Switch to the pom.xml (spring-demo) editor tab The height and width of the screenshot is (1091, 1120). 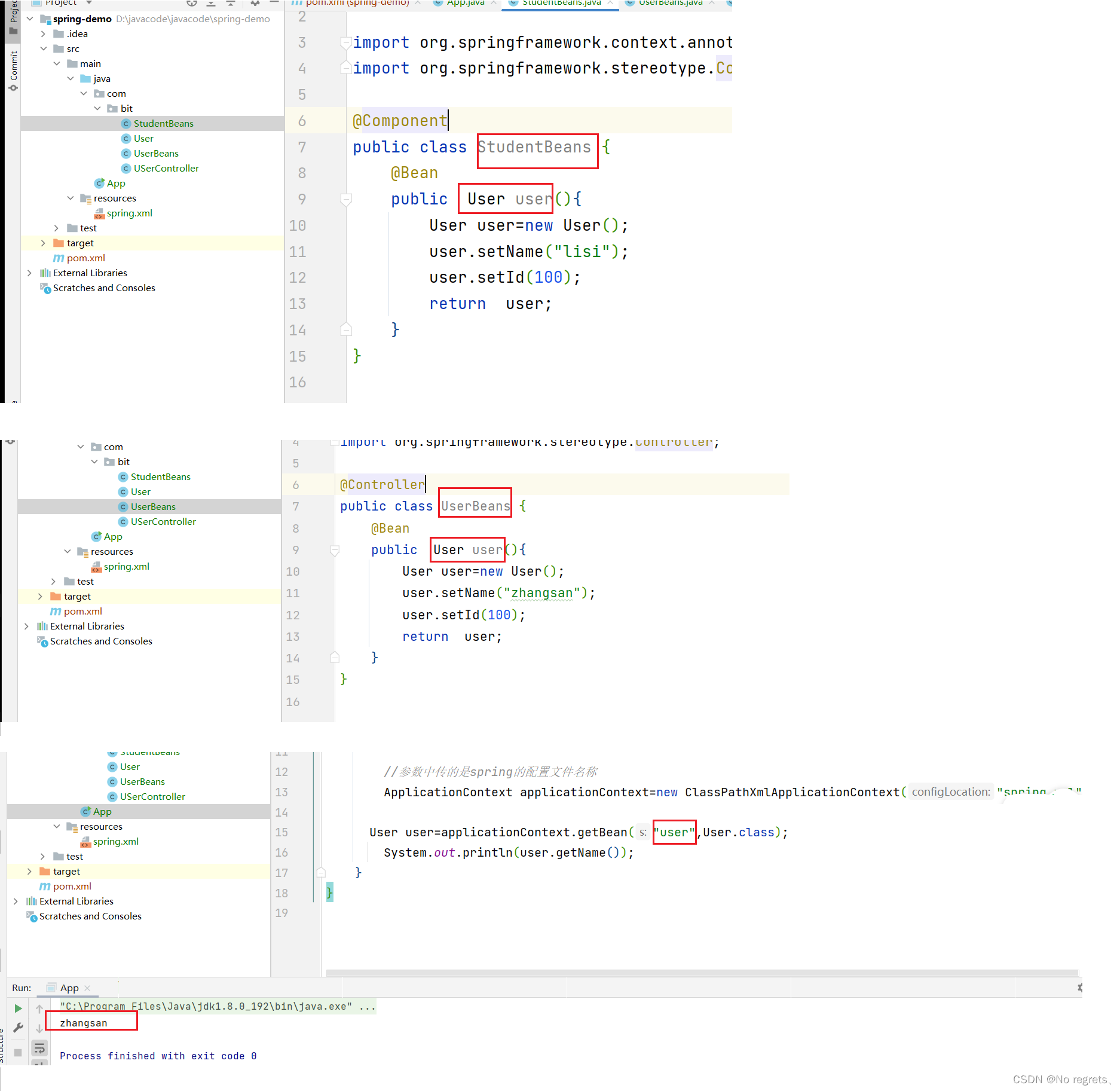(x=357, y=3)
